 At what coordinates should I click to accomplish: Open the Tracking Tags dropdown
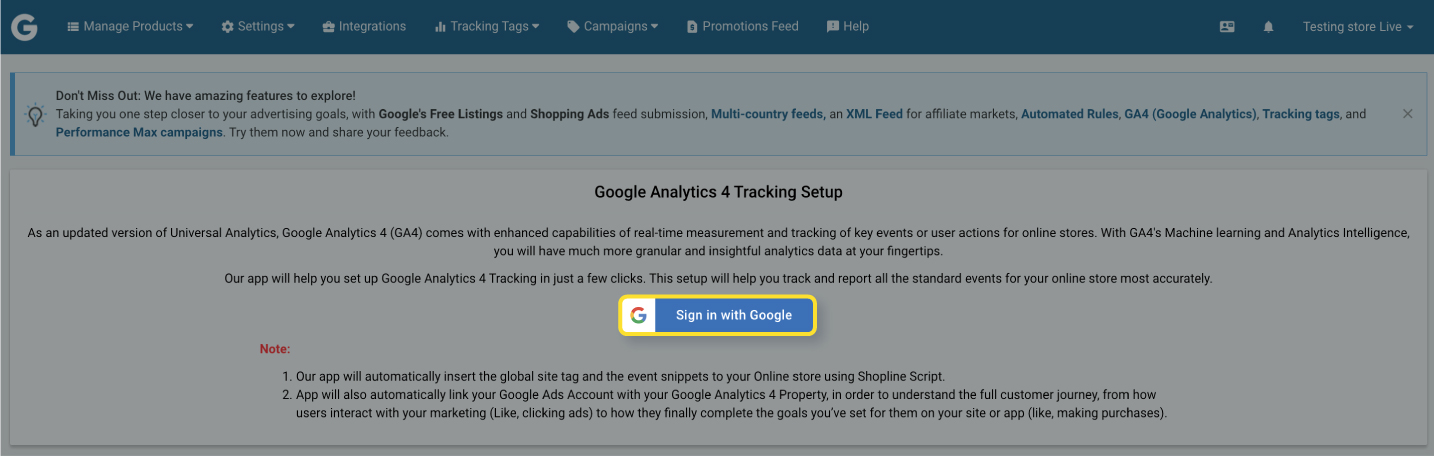click(x=487, y=27)
